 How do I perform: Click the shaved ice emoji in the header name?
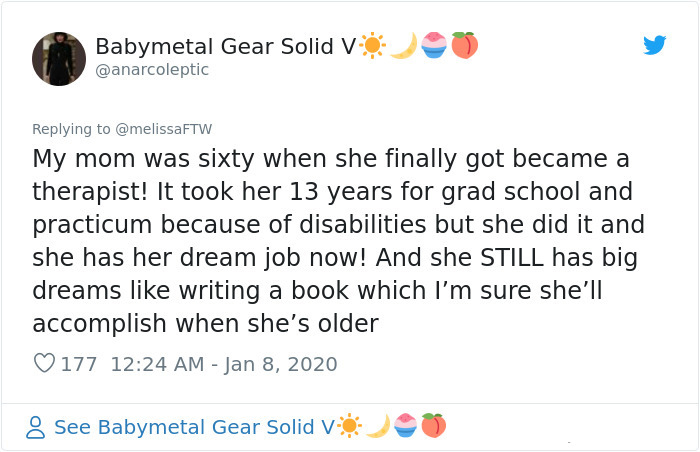(x=433, y=45)
